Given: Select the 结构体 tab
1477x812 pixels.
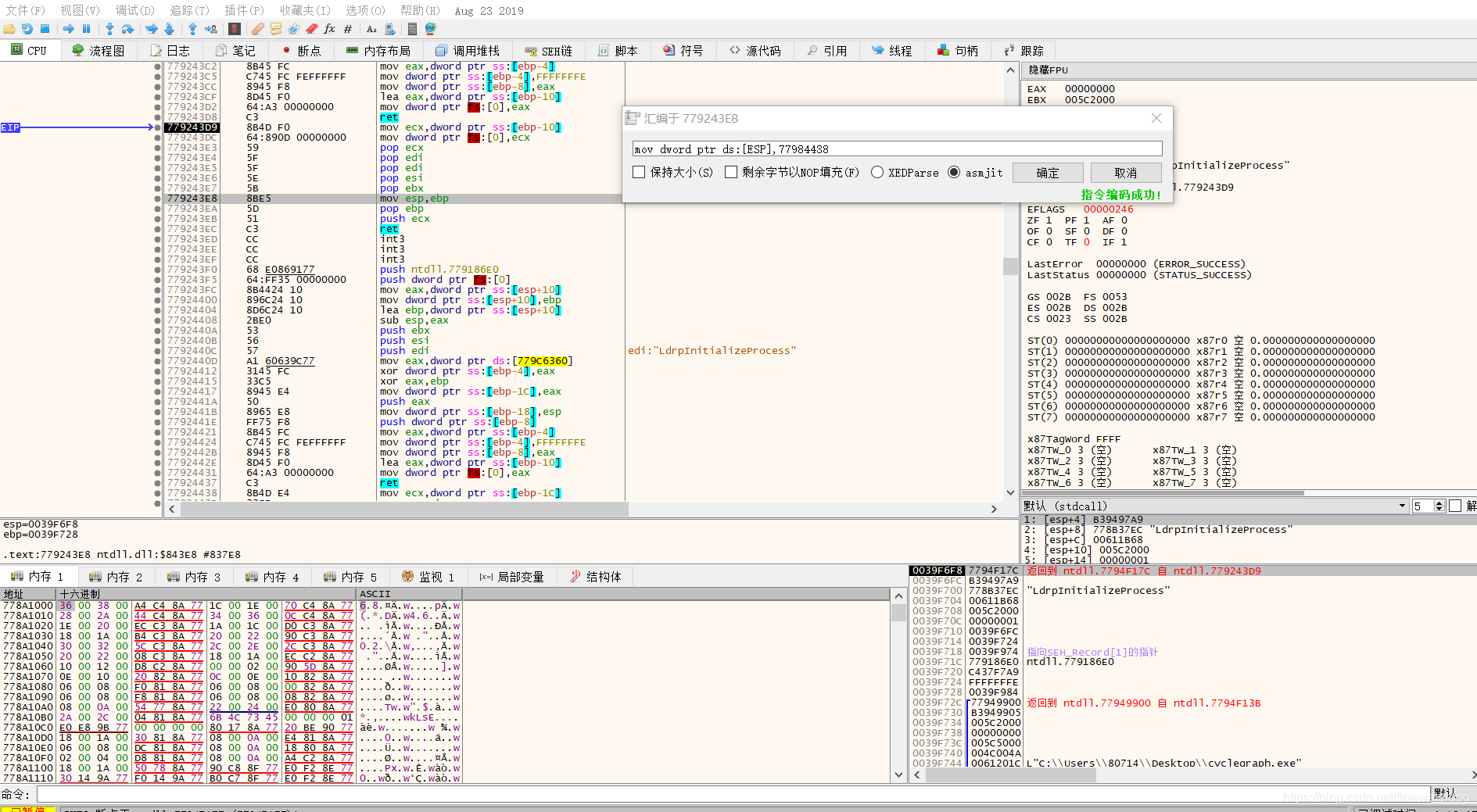Looking at the screenshot, I should (x=596, y=577).
